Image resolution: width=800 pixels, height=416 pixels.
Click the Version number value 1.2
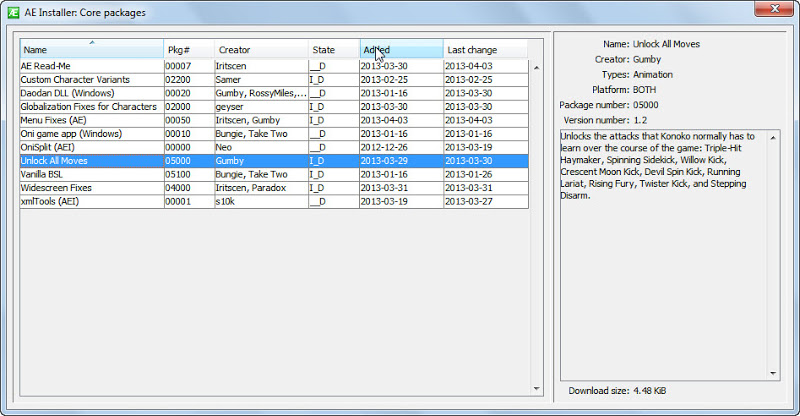click(x=640, y=120)
